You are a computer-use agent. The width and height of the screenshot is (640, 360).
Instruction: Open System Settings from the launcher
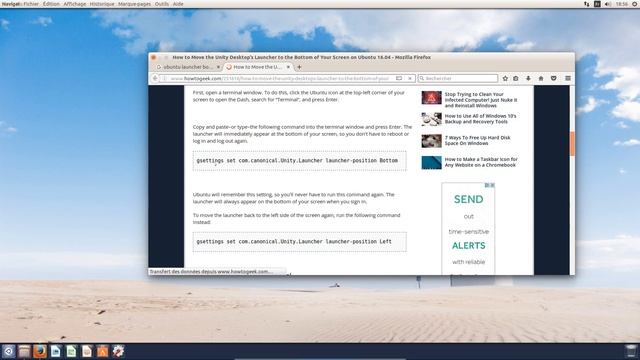(118, 351)
